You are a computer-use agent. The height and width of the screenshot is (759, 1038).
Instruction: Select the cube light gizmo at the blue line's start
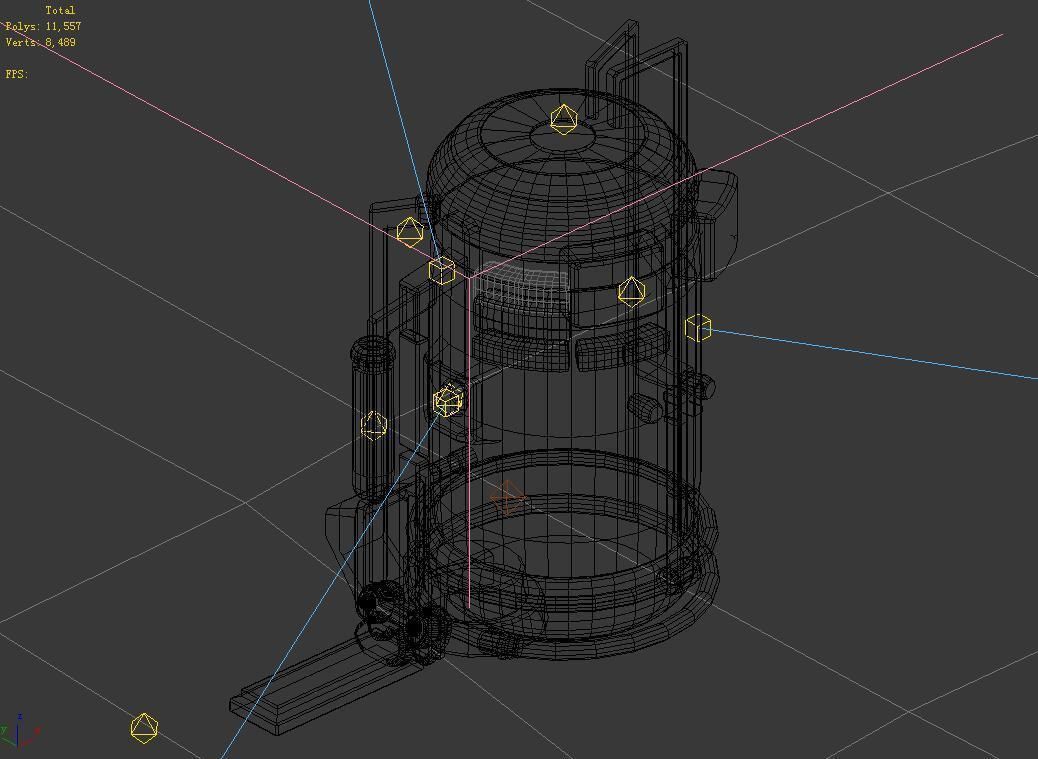click(448, 401)
